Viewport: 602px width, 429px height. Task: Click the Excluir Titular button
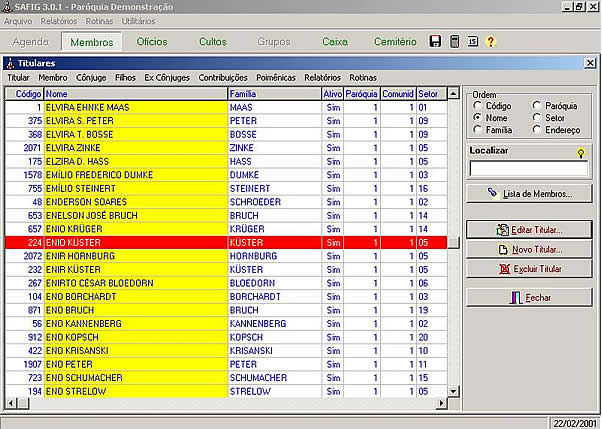click(x=529, y=269)
